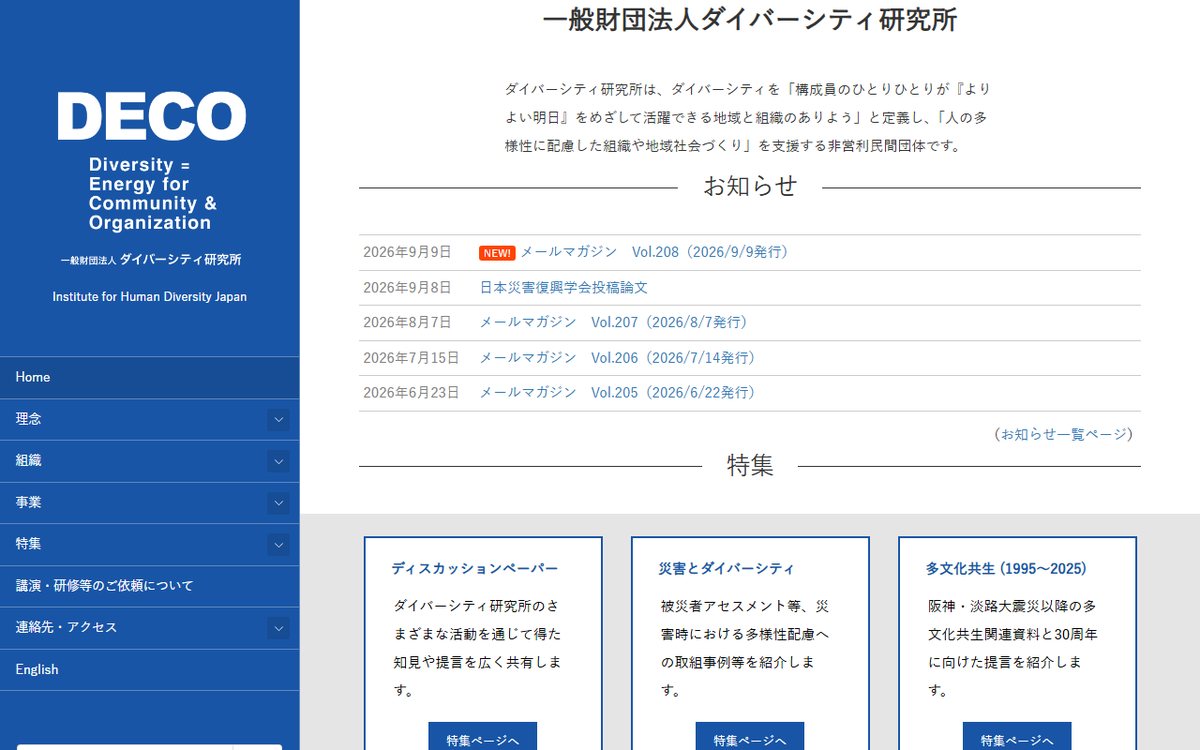Open 講演・研修等のご依頼について page
Viewport: 1200px width, 750px height.
click(x=149, y=586)
